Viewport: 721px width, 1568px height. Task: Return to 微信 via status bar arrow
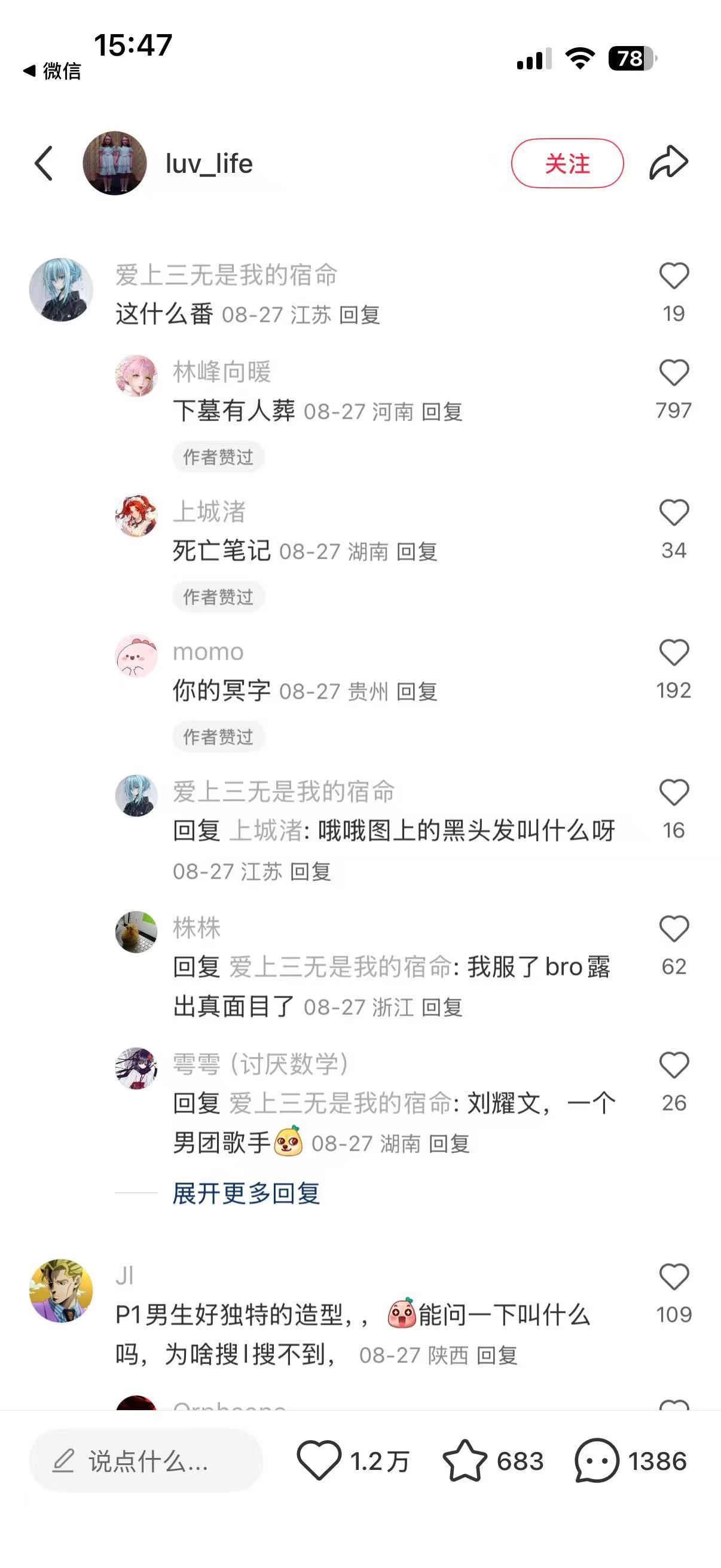(29, 71)
